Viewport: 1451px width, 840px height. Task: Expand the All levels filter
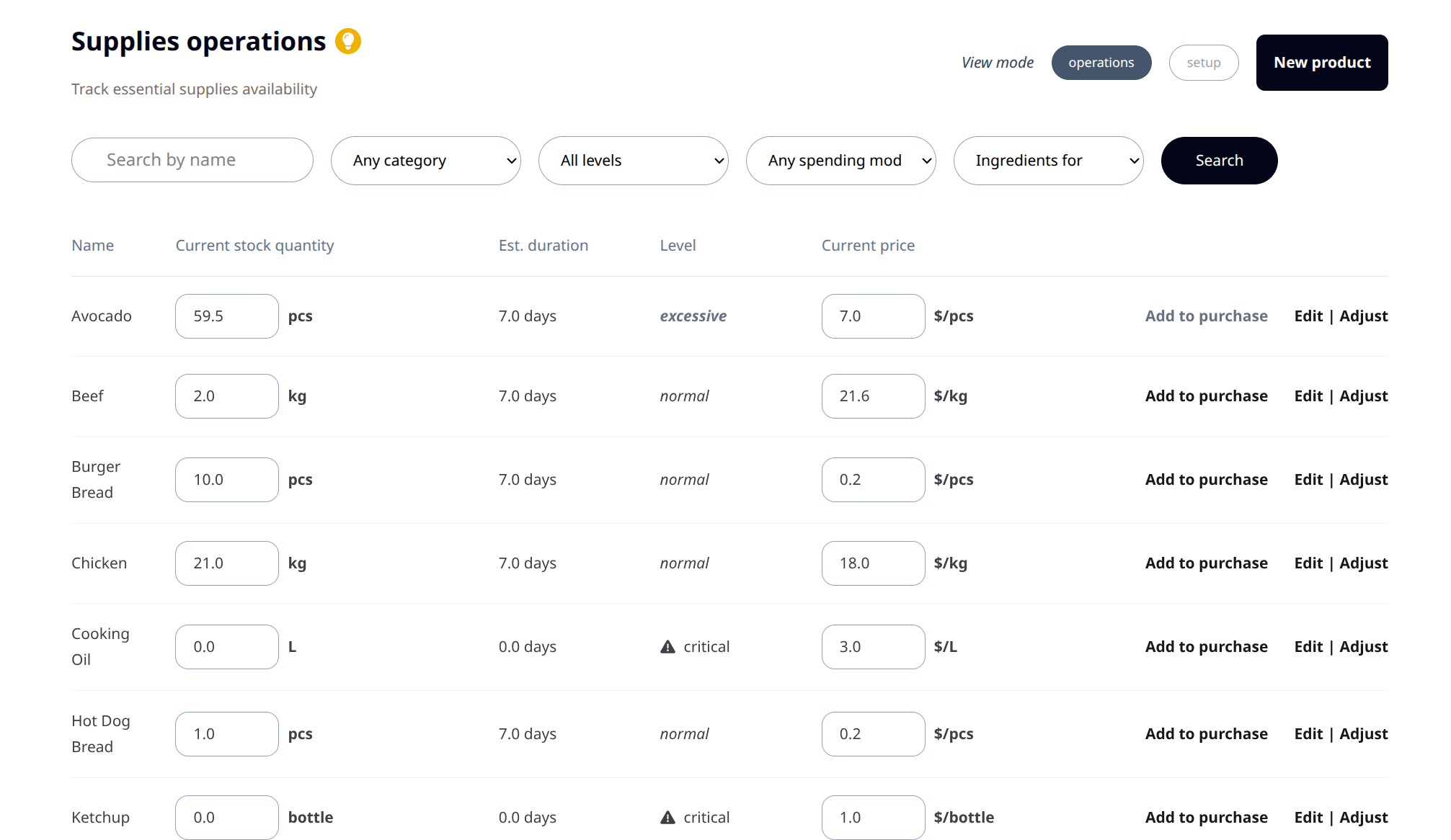(x=633, y=161)
